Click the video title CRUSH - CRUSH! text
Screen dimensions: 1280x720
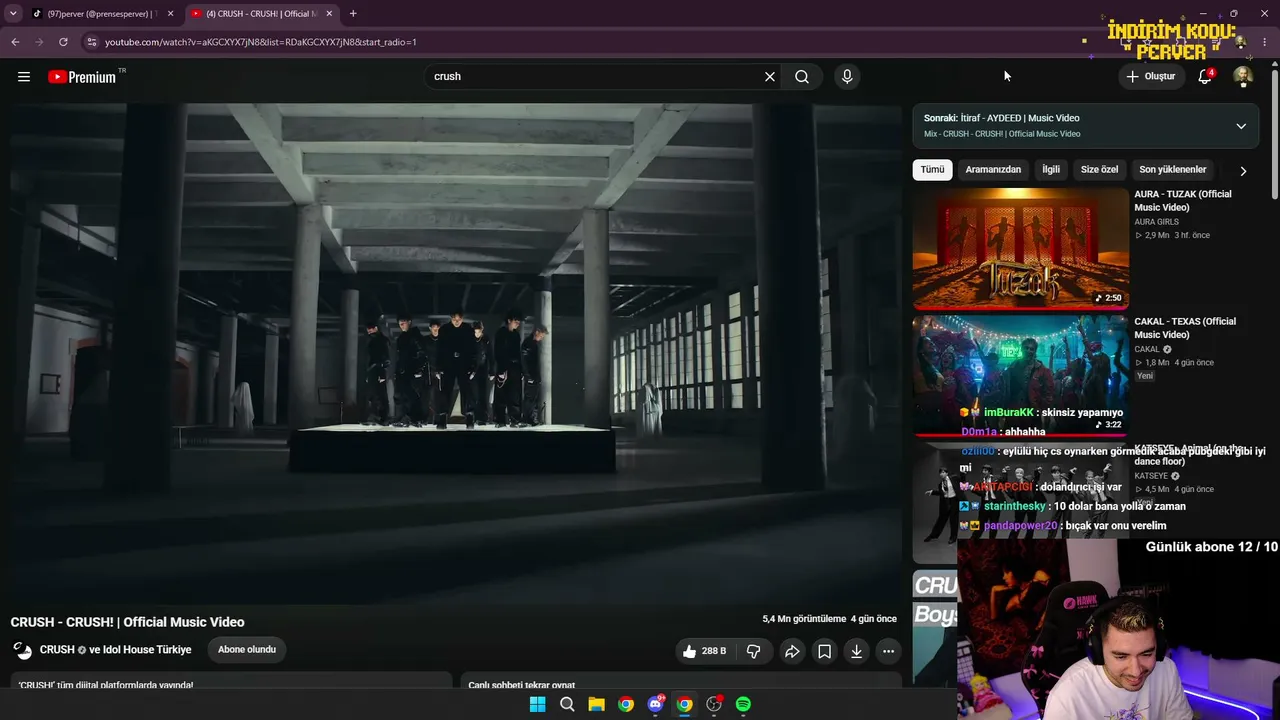127,622
